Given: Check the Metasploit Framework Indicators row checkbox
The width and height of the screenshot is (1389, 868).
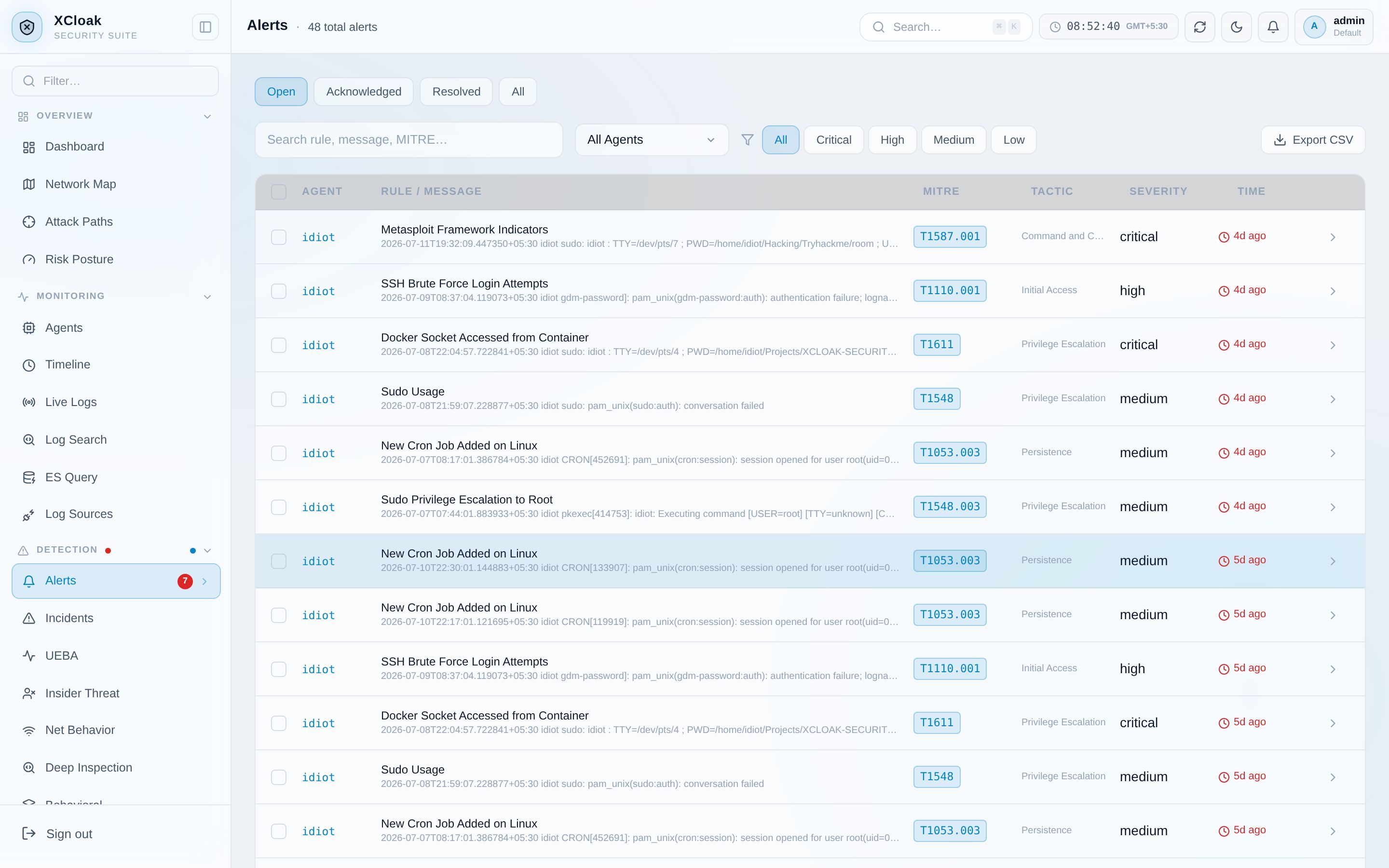Looking at the screenshot, I should tap(278, 237).
